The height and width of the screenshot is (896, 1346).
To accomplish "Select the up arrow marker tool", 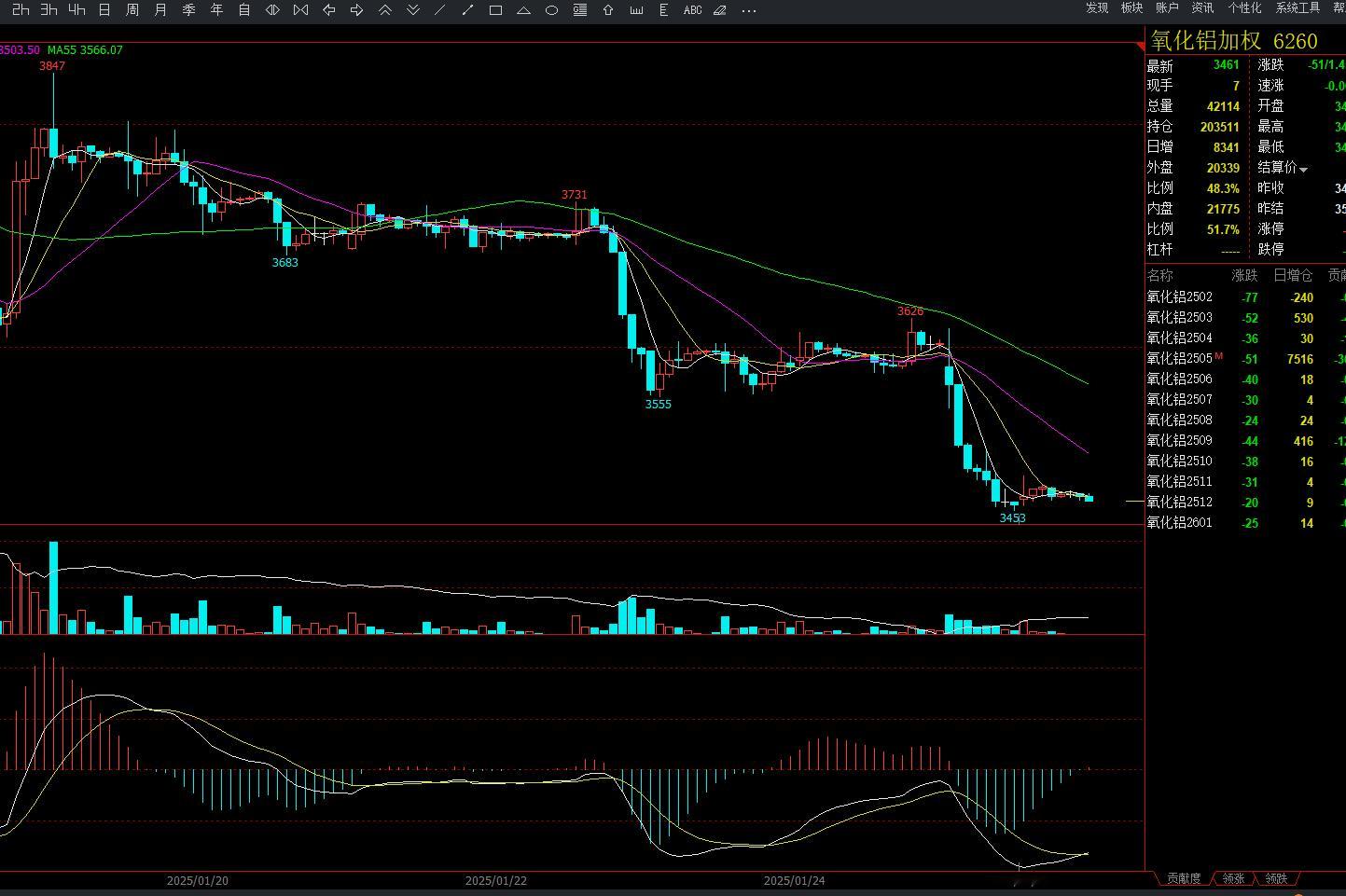I will coord(608,10).
